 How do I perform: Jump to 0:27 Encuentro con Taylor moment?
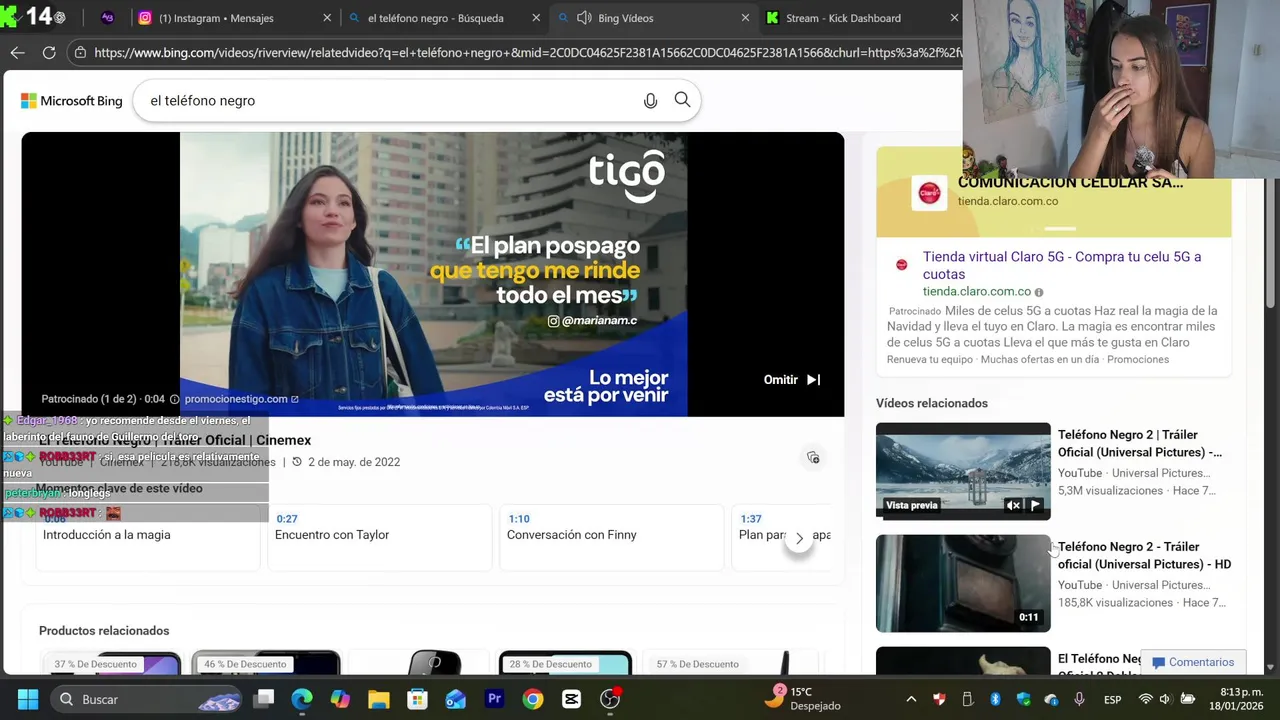(379, 537)
